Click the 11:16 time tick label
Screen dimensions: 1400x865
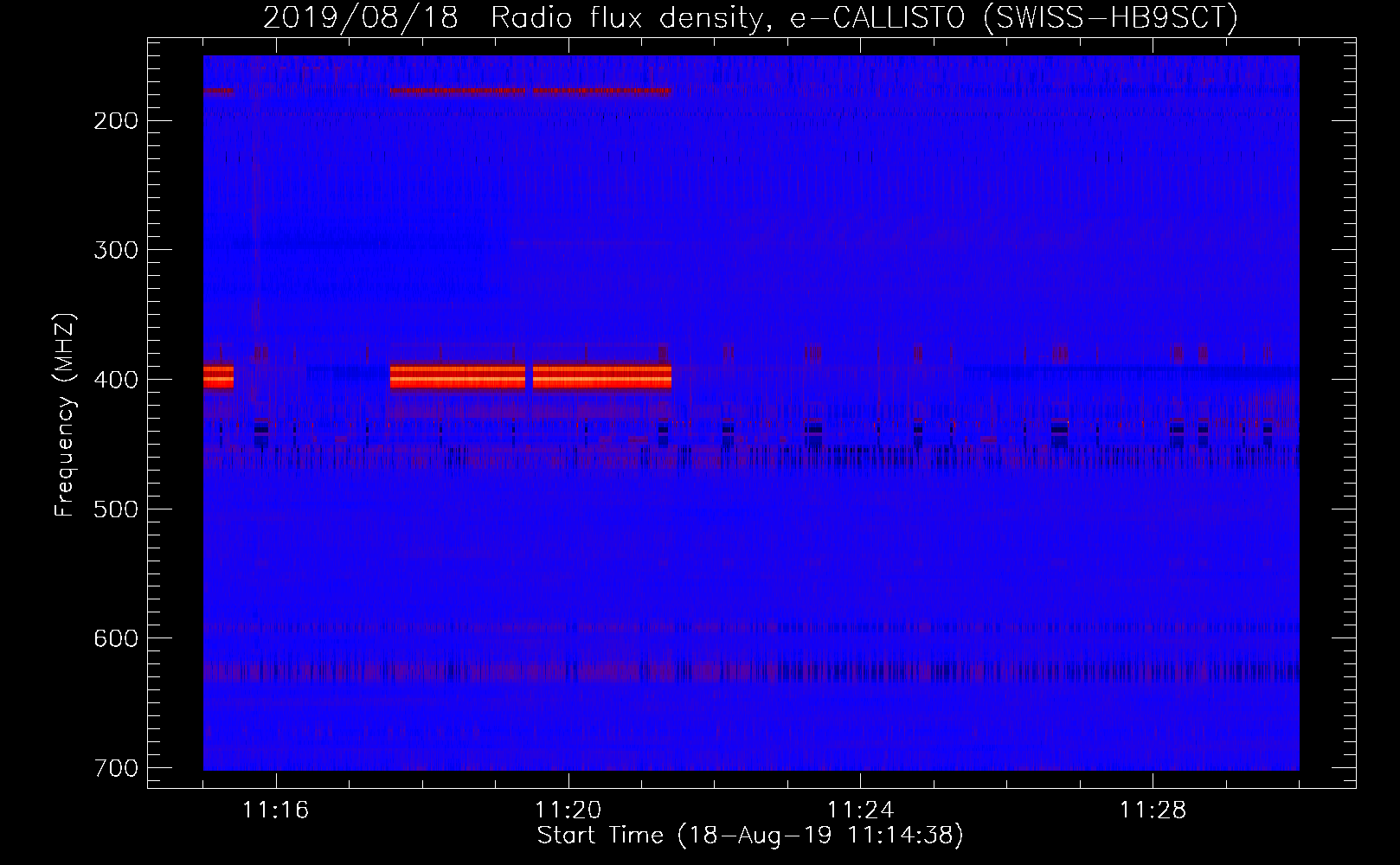tap(276, 810)
